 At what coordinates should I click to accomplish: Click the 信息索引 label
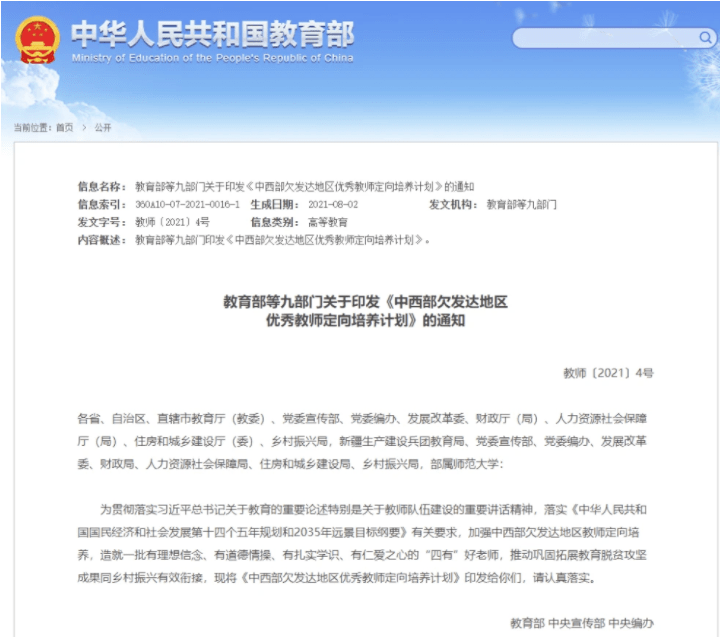click(102, 205)
